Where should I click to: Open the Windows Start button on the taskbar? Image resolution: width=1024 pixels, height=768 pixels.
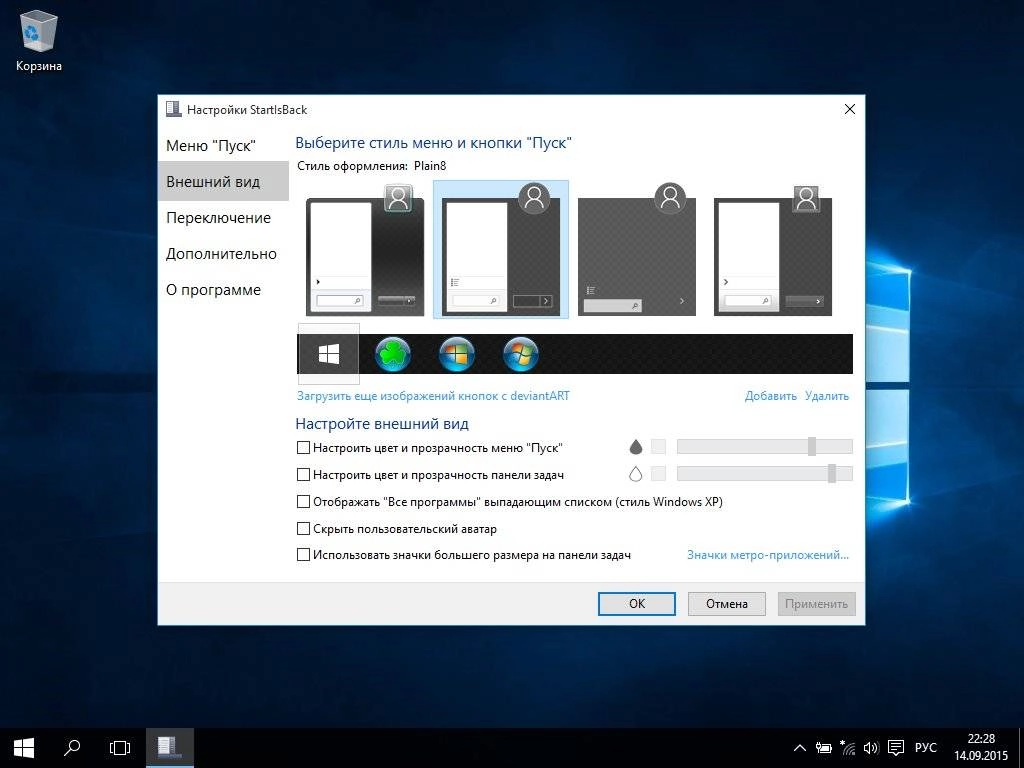pos(24,748)
